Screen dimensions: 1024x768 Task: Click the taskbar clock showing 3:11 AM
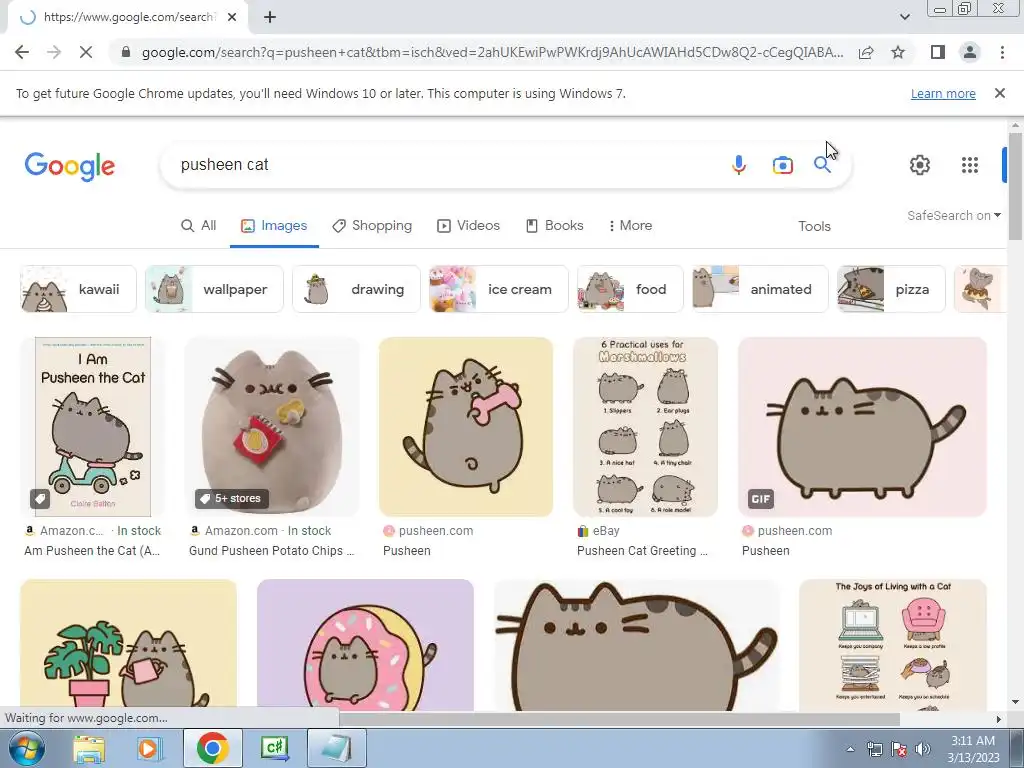click(973, 749)
